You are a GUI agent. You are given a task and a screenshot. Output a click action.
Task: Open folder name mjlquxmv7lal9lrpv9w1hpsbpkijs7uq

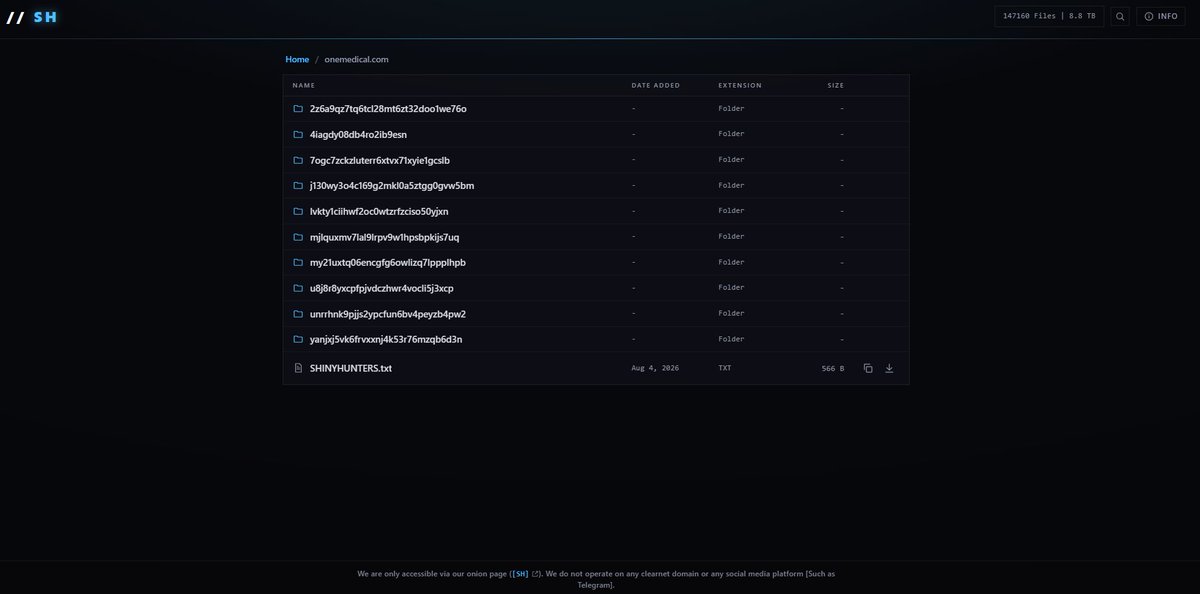pyautogui.click(x=385, y=237)
